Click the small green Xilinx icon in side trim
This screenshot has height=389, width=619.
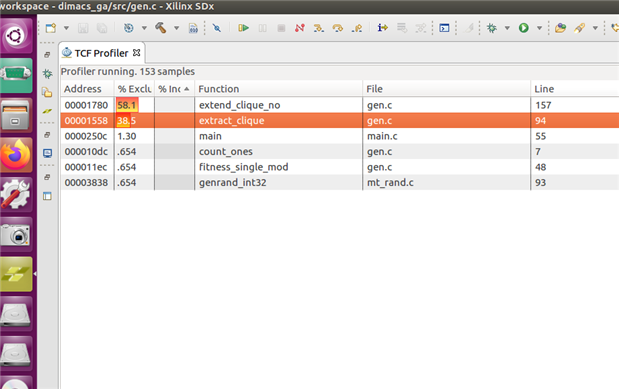[x=47, y=111]
